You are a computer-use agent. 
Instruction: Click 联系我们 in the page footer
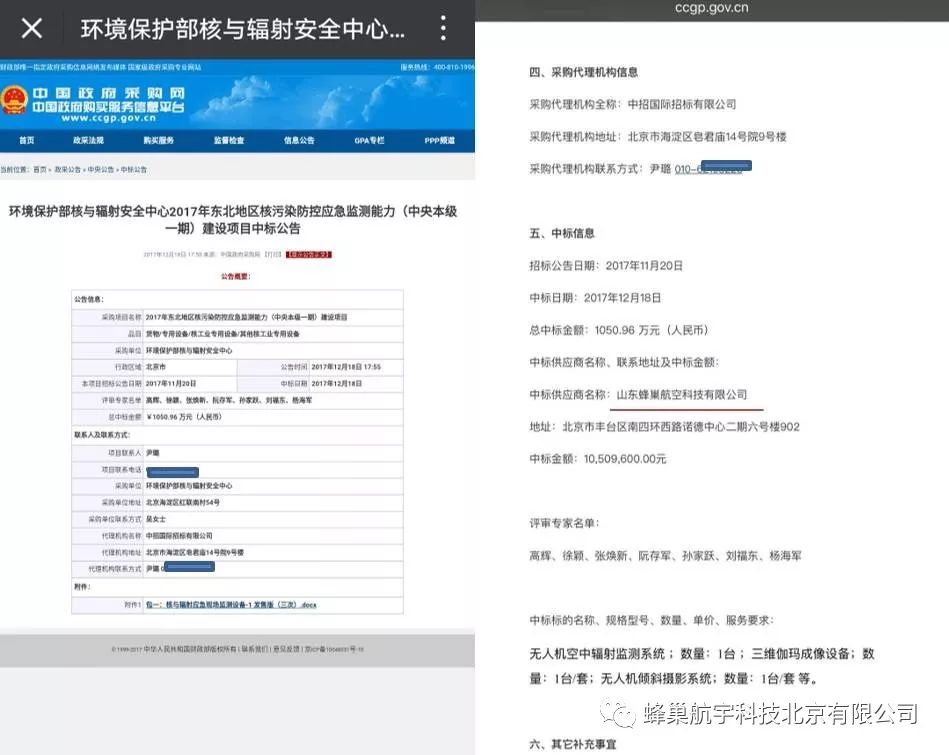253,649
